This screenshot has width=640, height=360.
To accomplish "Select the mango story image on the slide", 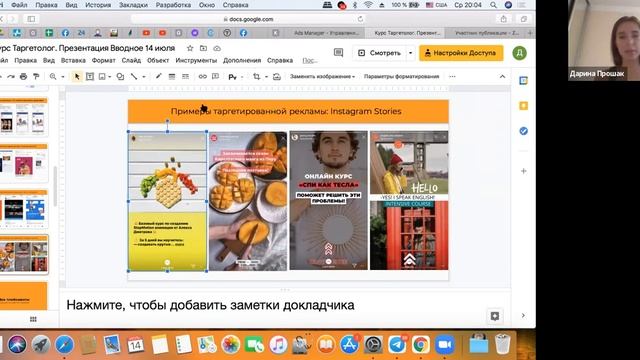I will (248, 200).
